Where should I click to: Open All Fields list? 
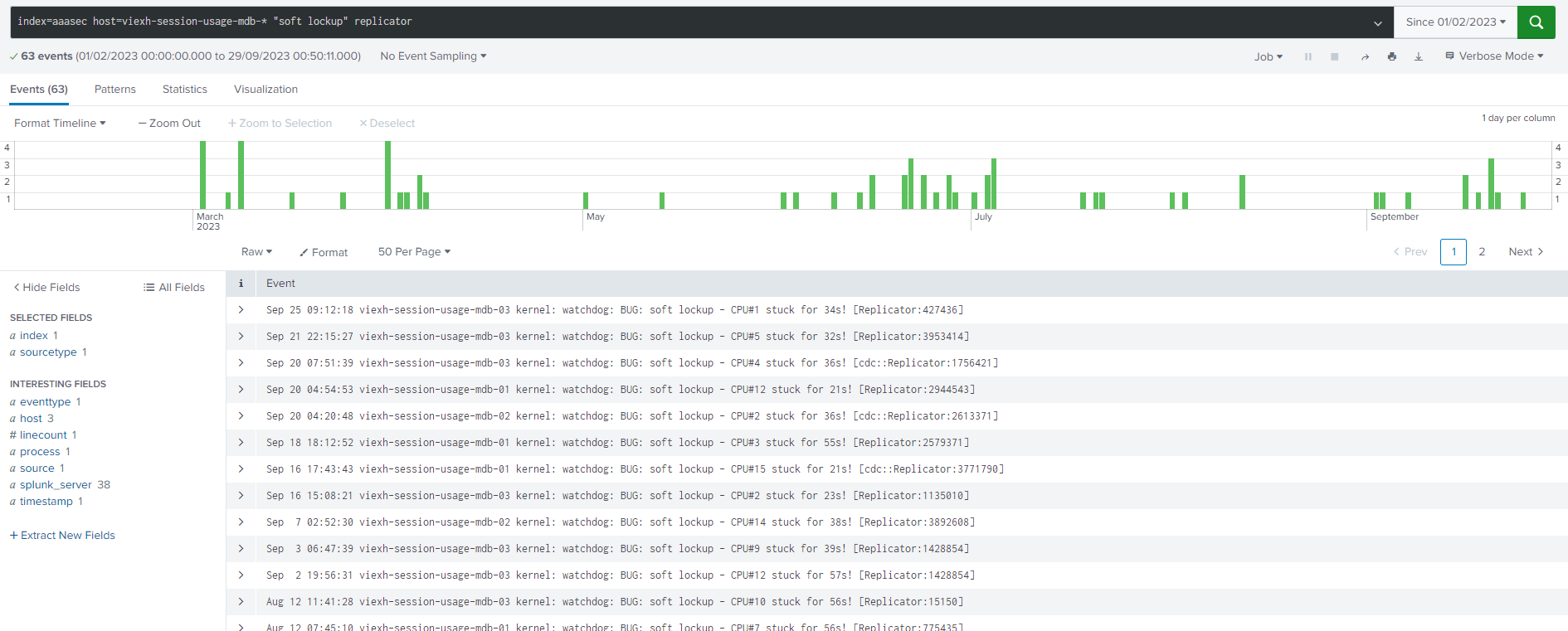point(174,287)
